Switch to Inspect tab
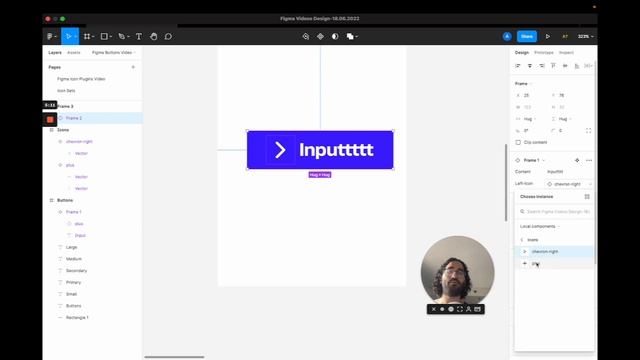 click(566, 53)
